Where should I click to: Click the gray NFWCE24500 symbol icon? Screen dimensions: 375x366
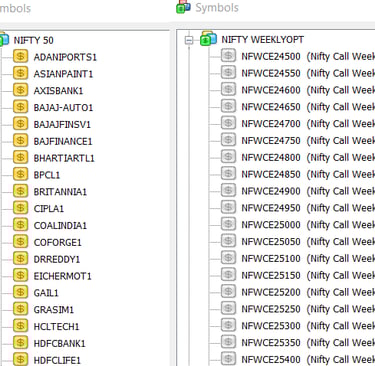point(228,56)
